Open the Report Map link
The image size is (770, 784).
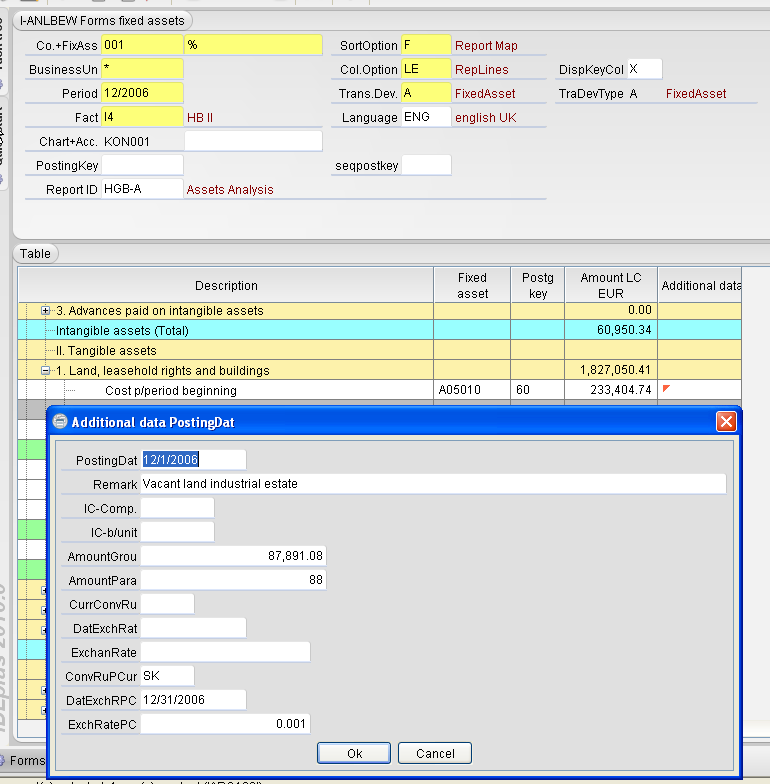(486, 46)
